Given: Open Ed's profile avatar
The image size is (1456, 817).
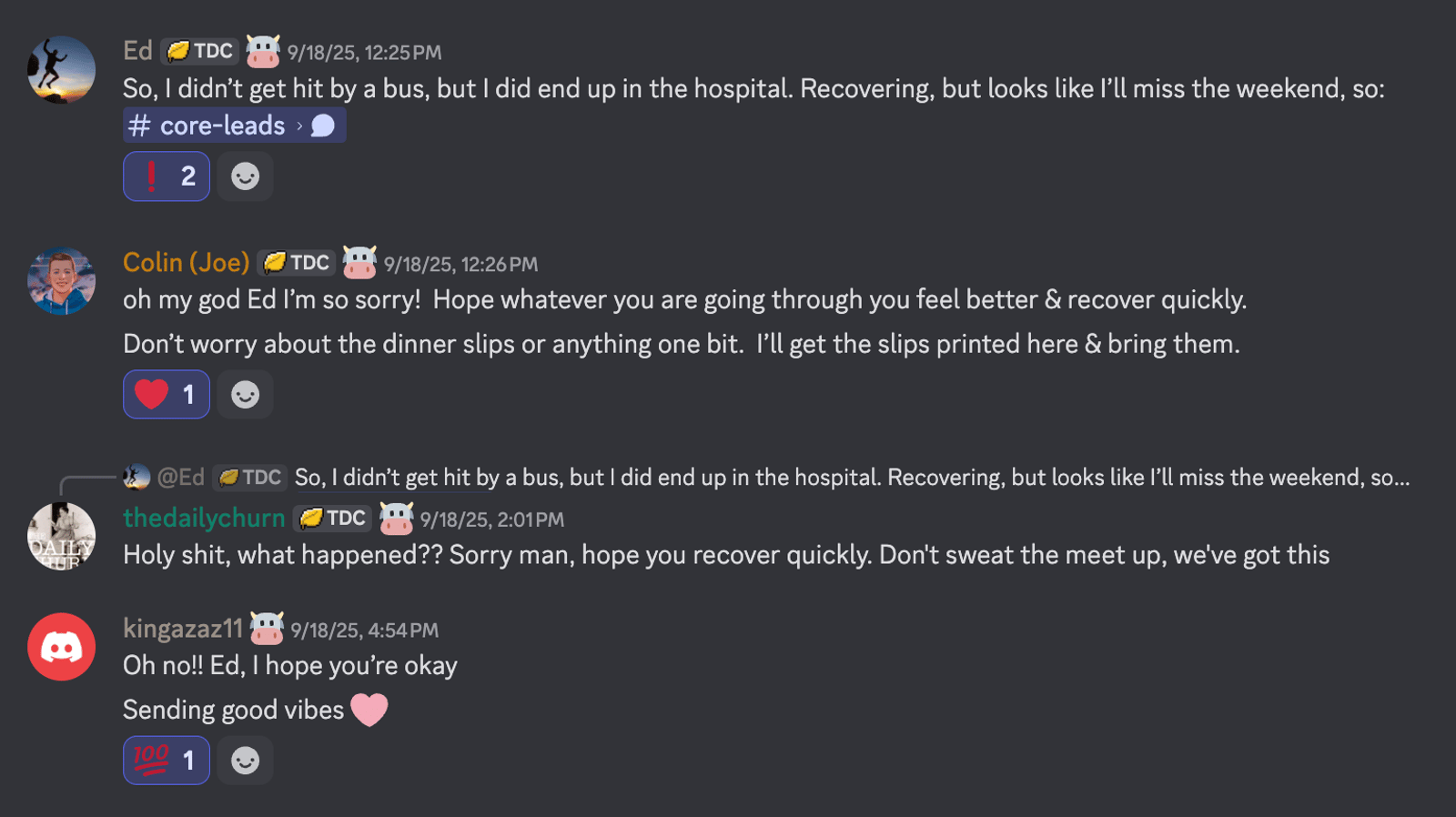Looking at the screenshot, I should [61, 70].
